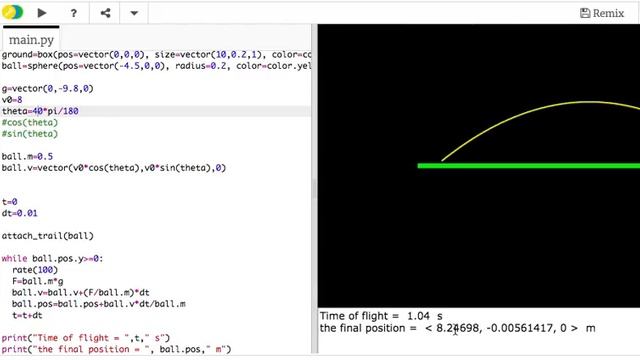Expand the toolbar dropdown arrow

134,13
